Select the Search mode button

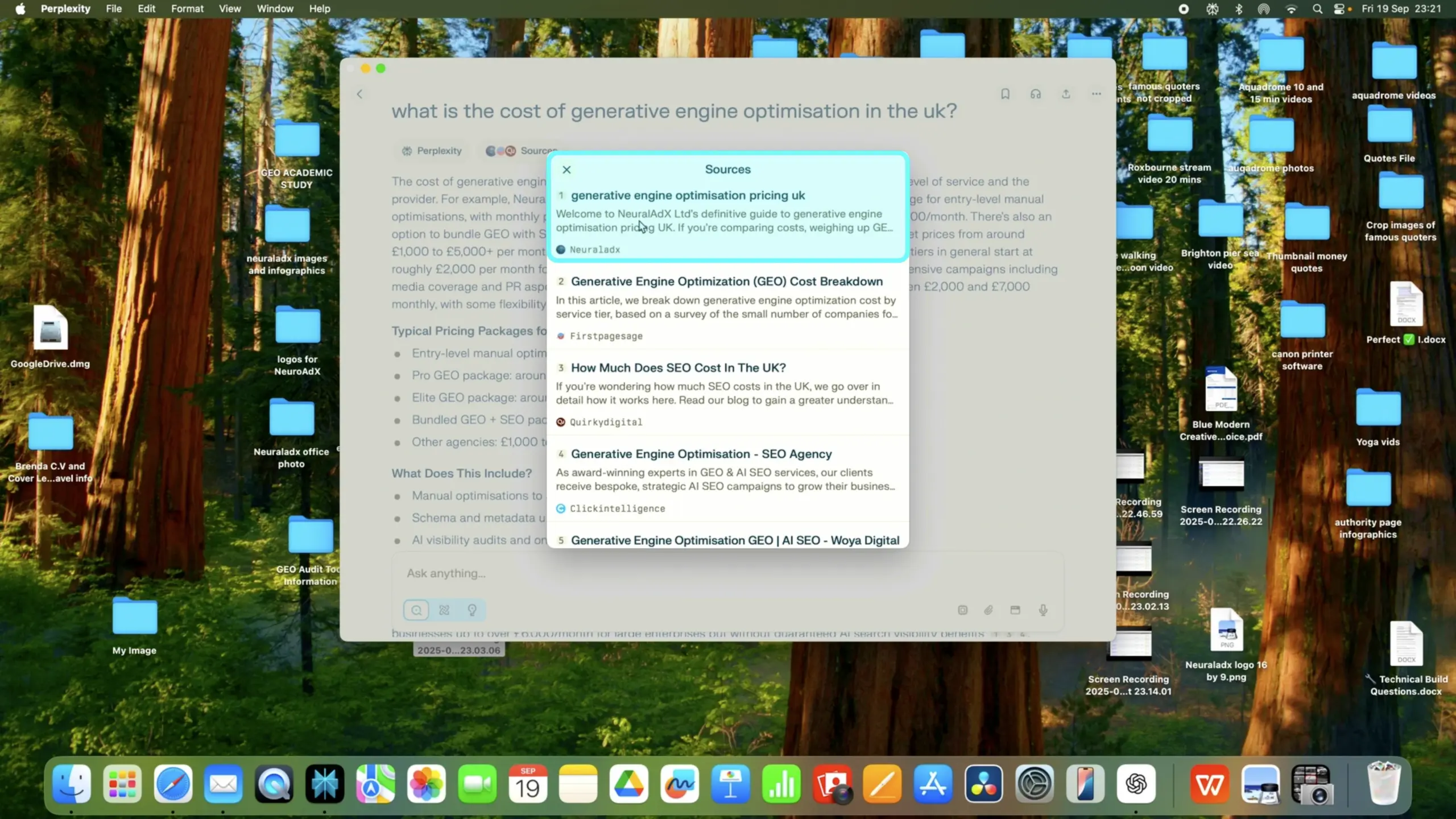416,610
